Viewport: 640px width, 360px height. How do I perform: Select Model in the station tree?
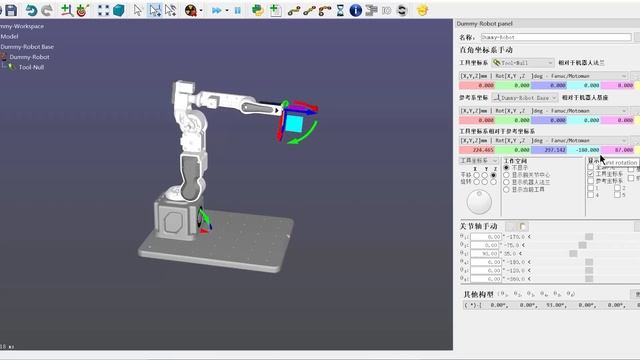9,36
